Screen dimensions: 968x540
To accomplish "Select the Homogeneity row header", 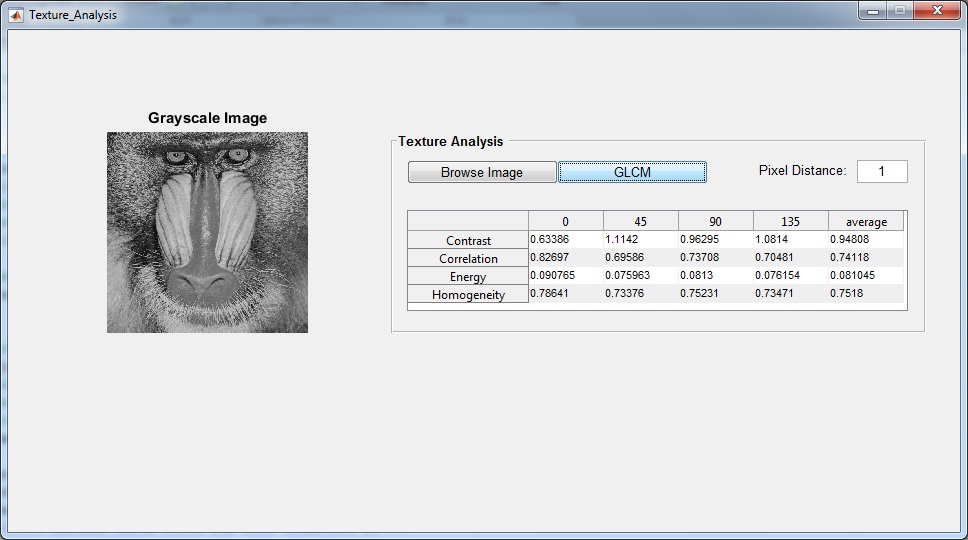I will [x=468, y=295].
